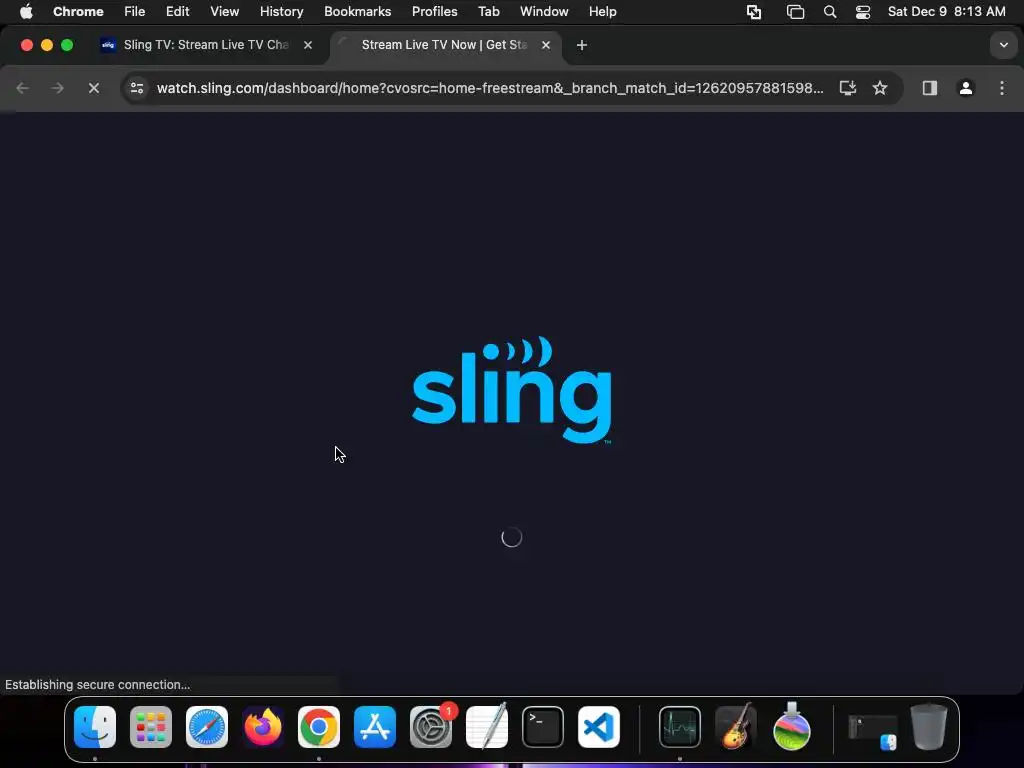Open Launchpad from the Dock

point(151,727)
